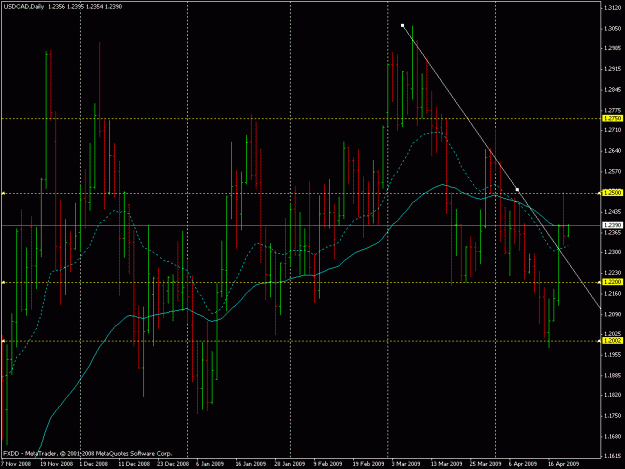Click the yellow 1.2200 price level label
625x469 pixels.
click(x=613, y=282)
